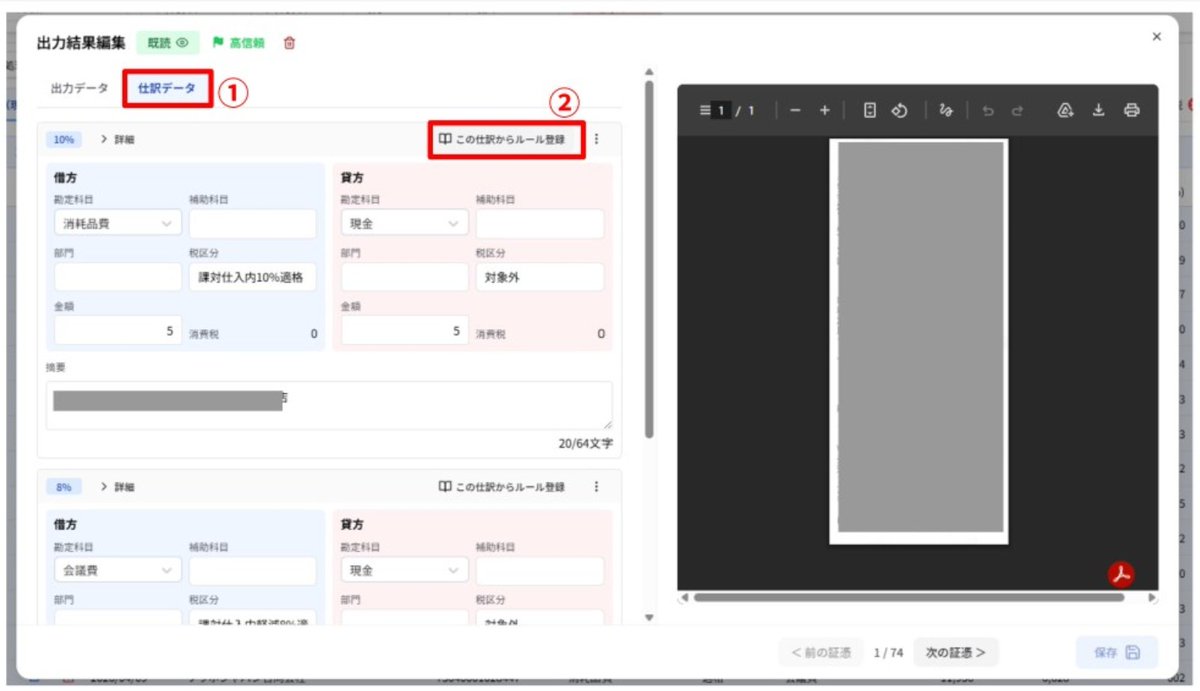
Task: Select the 仕訳データ tab
Action: (x=167, y=89)
